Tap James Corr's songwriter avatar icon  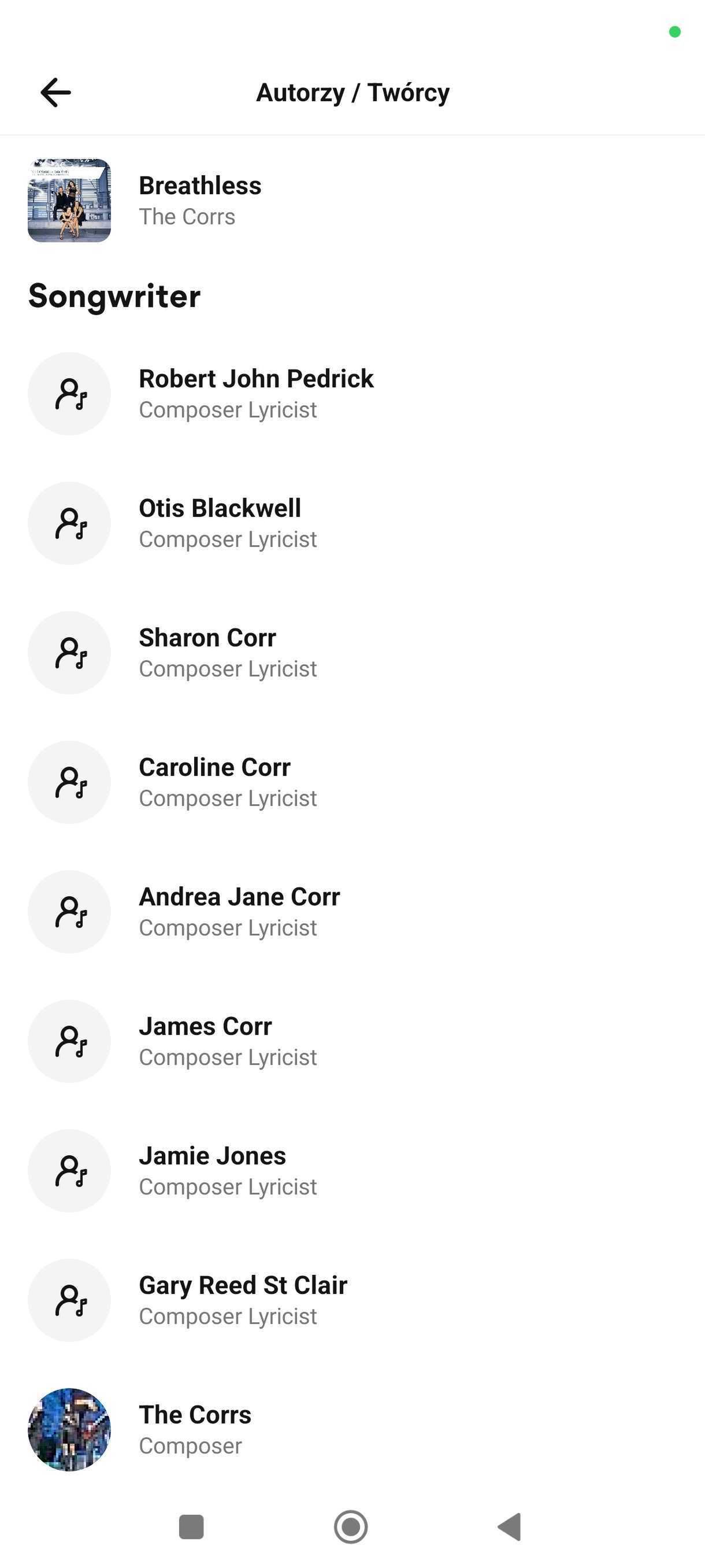[69, 1041]
